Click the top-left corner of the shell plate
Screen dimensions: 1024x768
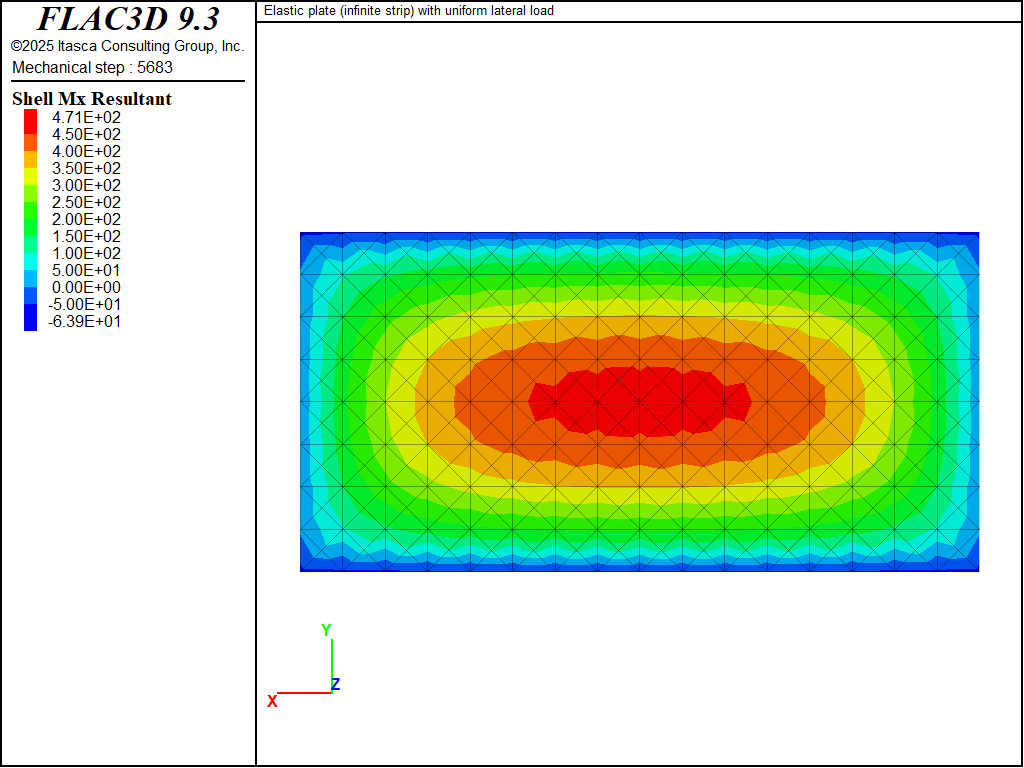tap(302, 234)
